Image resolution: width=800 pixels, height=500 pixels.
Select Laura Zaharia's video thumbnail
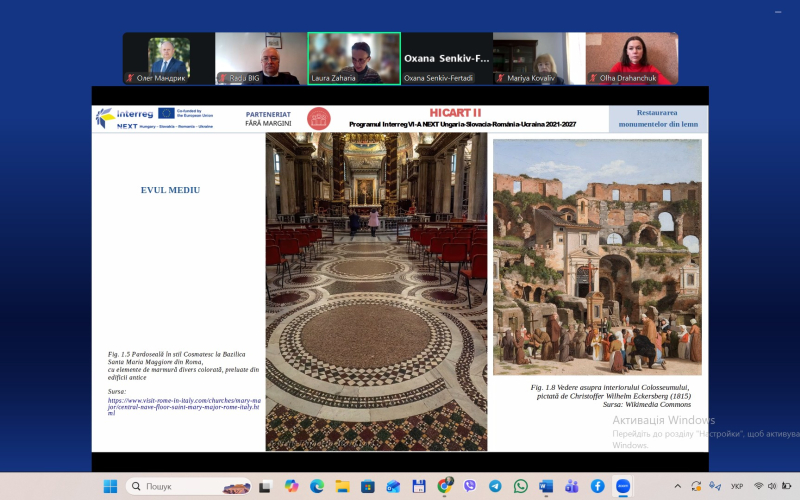tap(354, 58)
